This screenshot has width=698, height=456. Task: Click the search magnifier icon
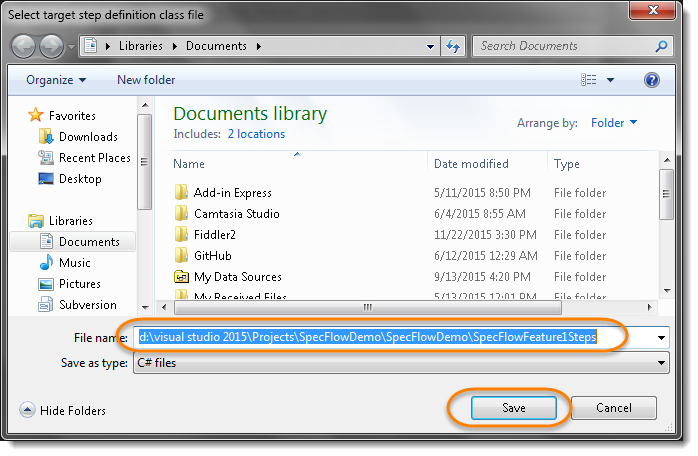tap(661, 46)
